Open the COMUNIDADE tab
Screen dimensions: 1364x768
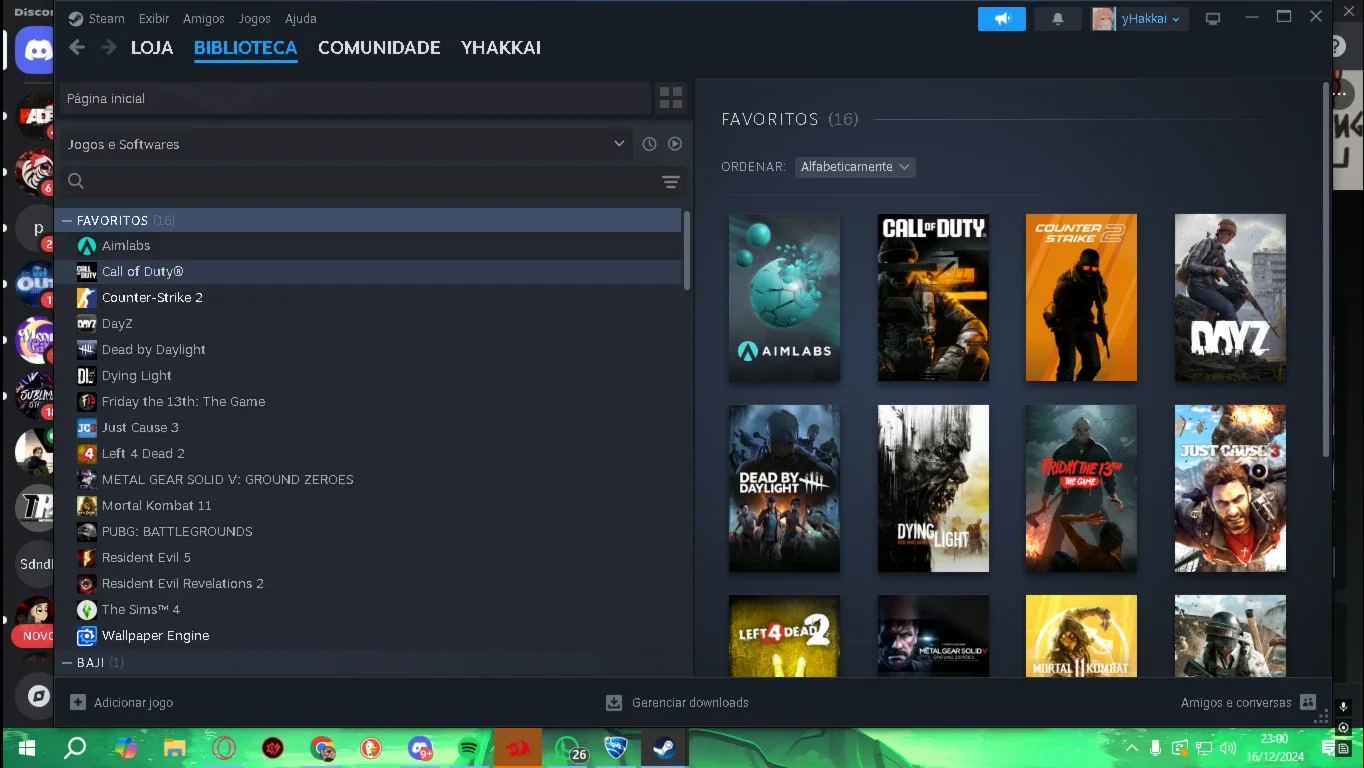[379, 48]
